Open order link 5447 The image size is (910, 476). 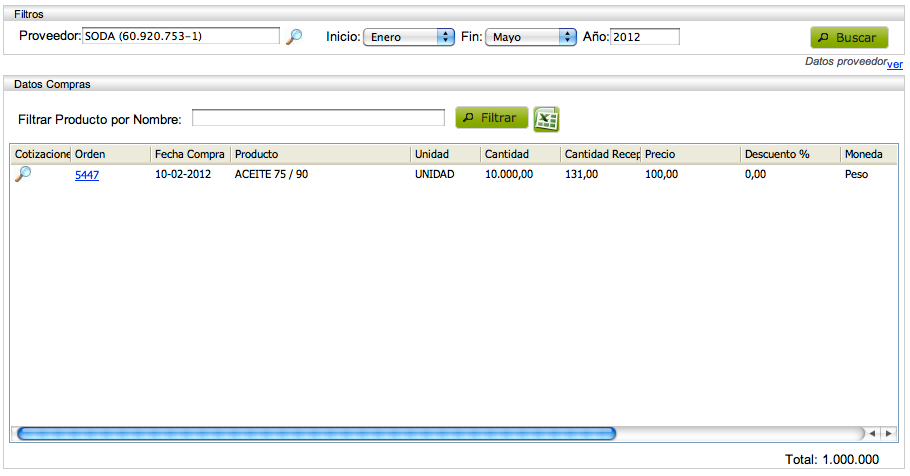click(87, 175)
